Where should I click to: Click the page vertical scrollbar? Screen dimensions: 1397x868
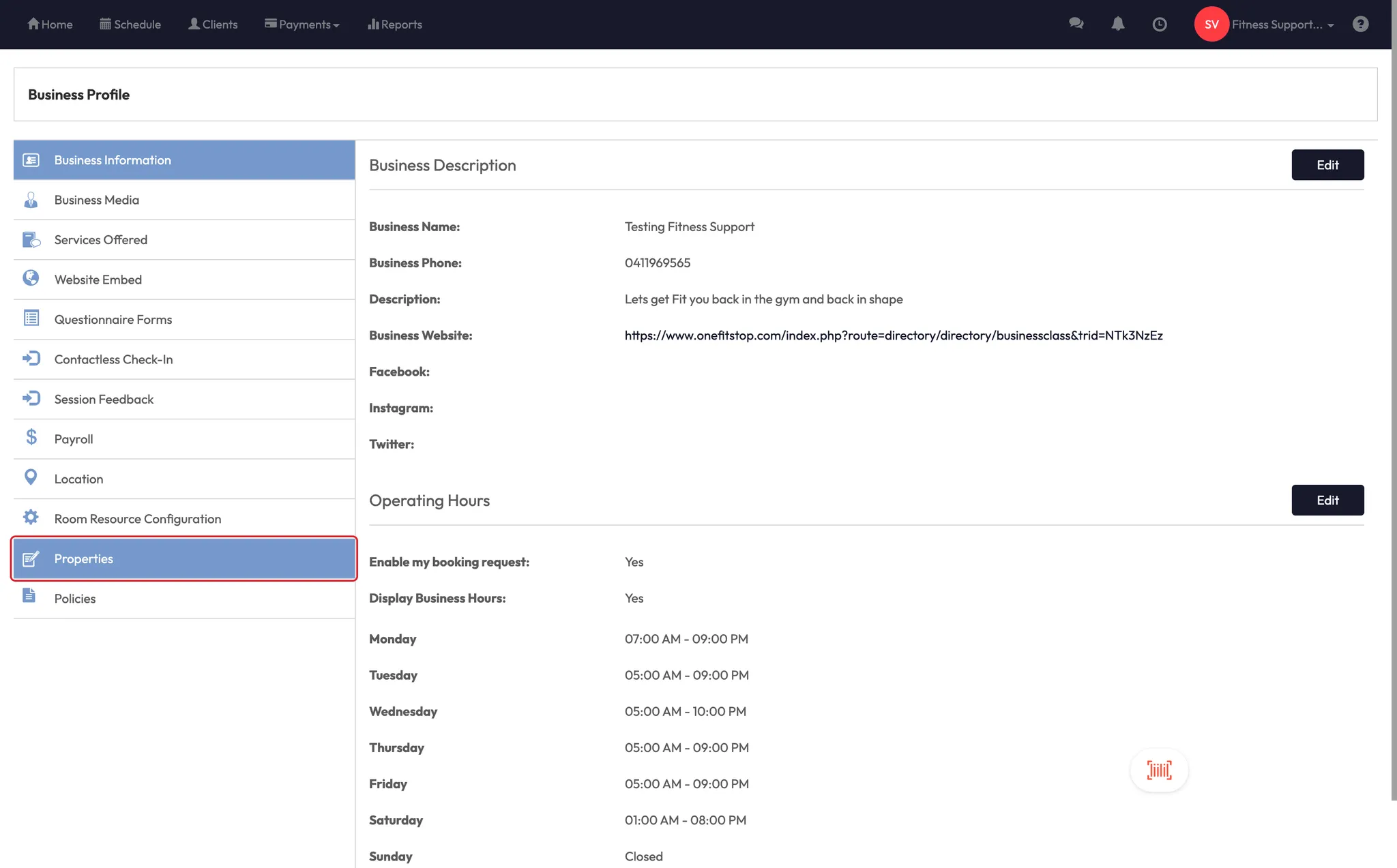click(1394, 409)
